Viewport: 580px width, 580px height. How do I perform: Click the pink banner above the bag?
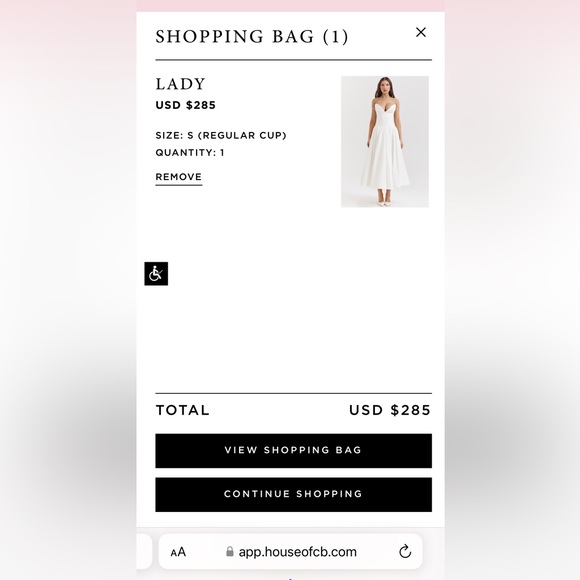point(290,6)
